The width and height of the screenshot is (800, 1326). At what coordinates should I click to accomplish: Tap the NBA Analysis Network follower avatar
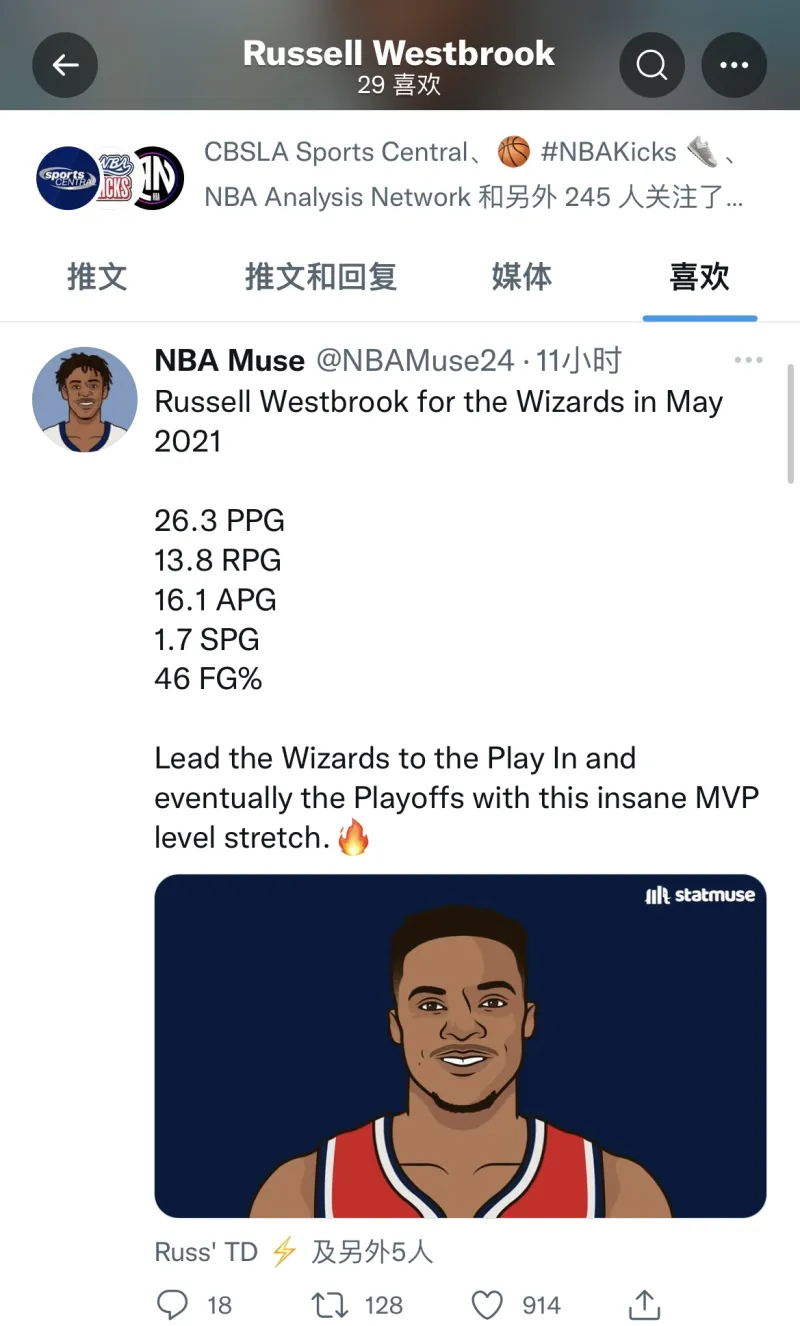[x=158, y=178]
